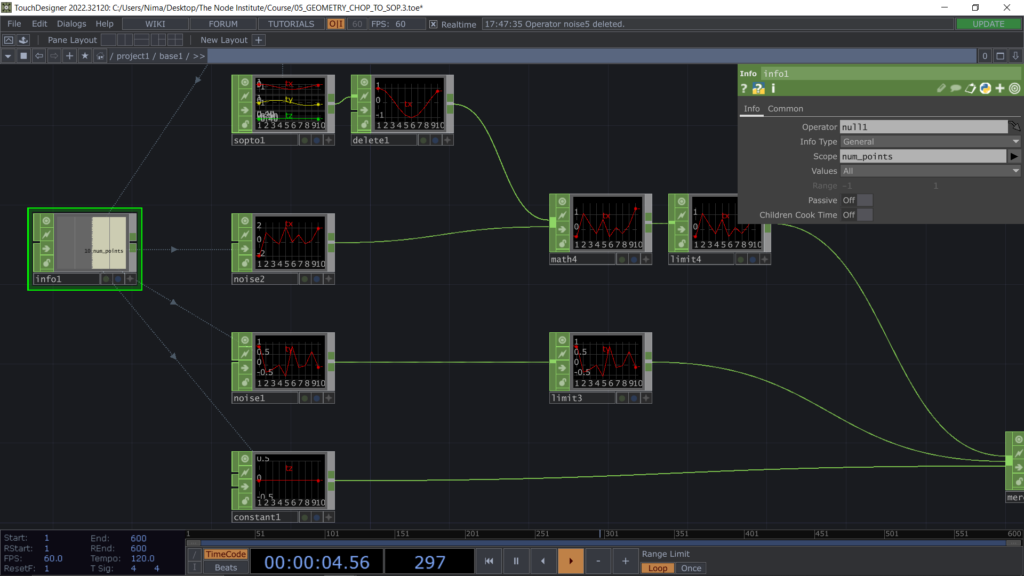Viewport: 1024px width, 576px height.
Task: Open the WIKI link button
Action: [x=155, y=24]
